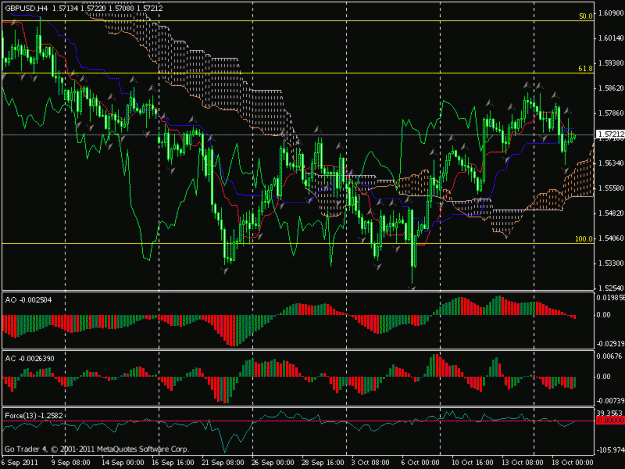Click the AC -0.0026390 indicator label
This screenshot has width=625, height=469.
click(29, 359)
